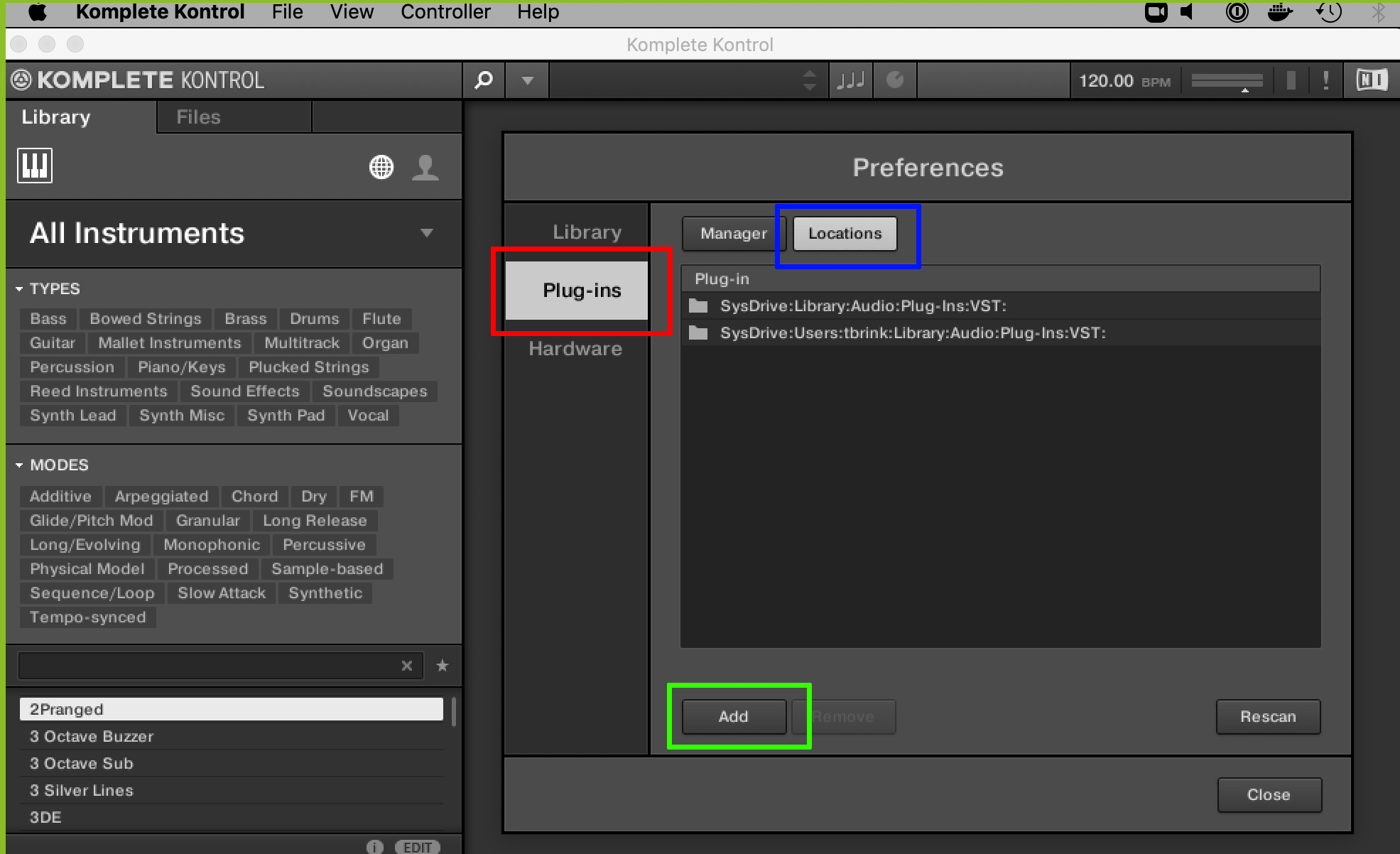Show user content with person icon

425,167
